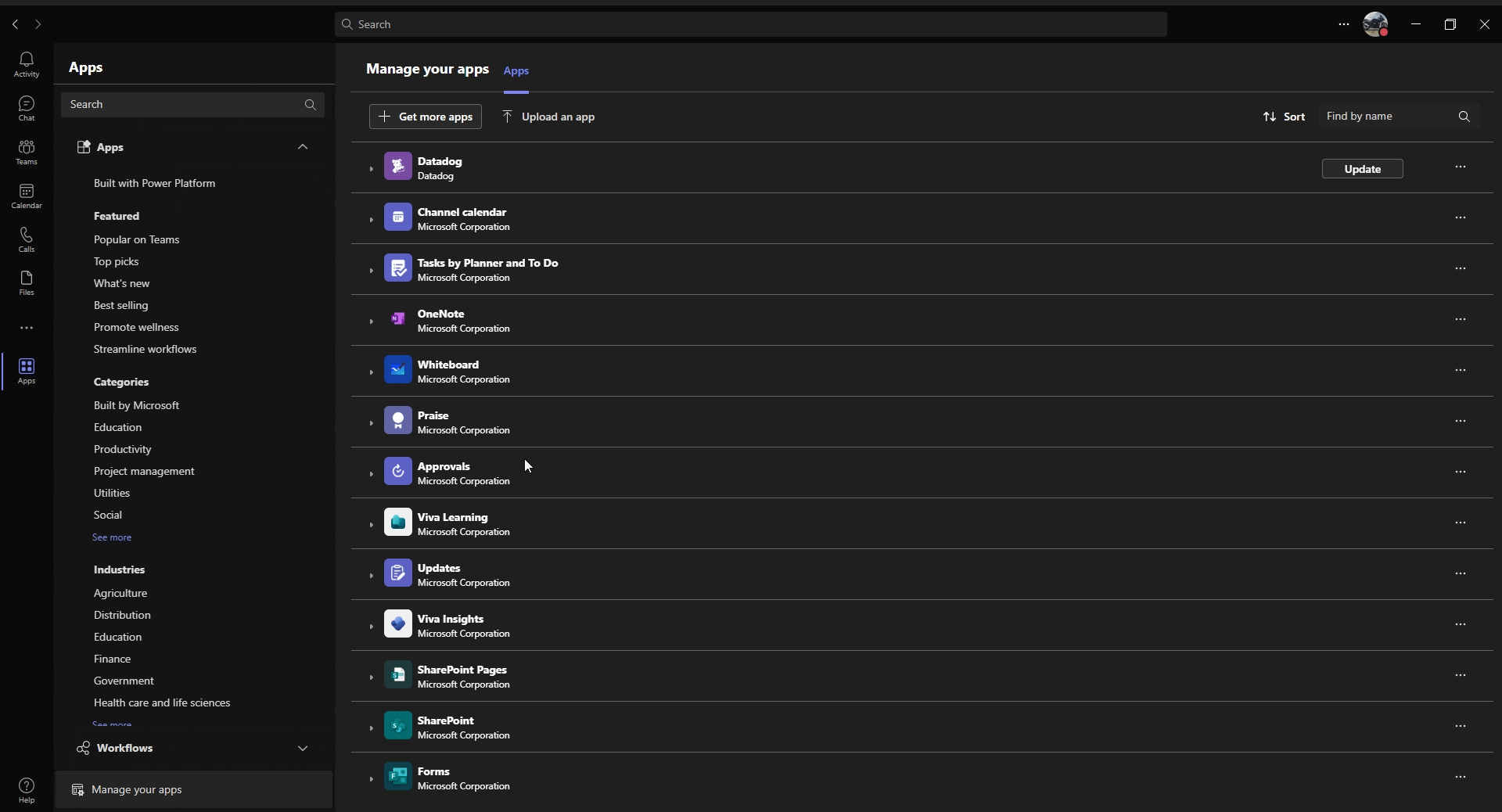Open What's new list
The width and height of the screenshot is (1502, 812).
(x=121, y=283)
